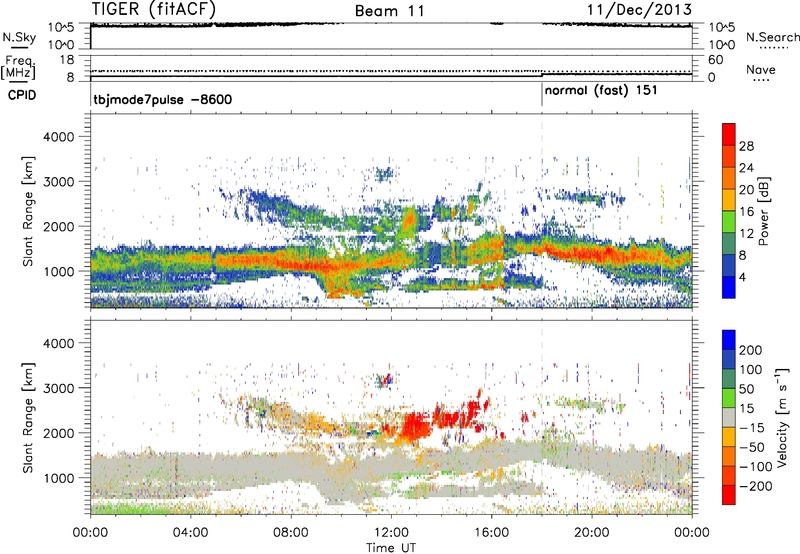
Task: Click the CPID row label
Action: pos(22,95)
